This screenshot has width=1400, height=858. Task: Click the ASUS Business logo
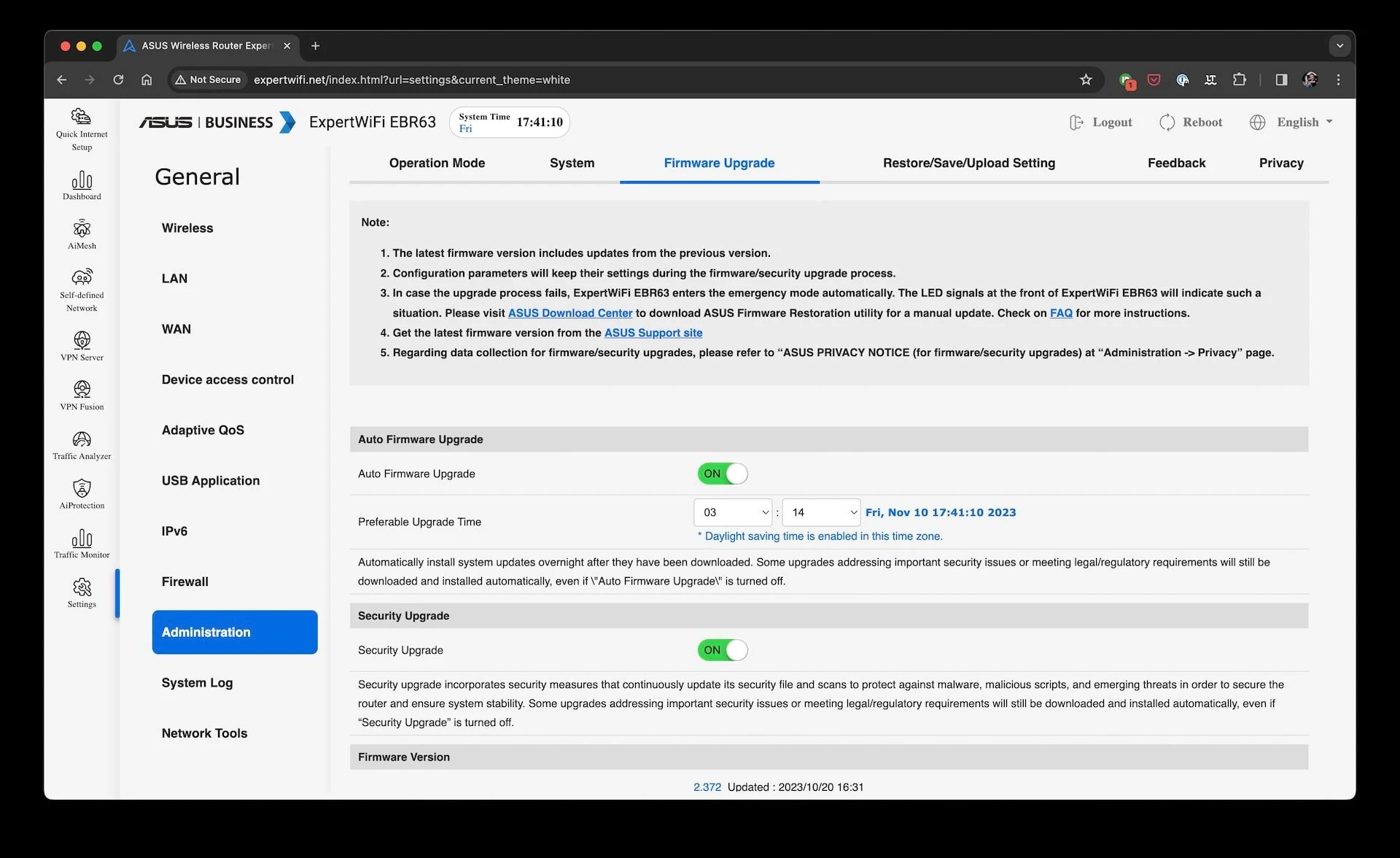217,122
